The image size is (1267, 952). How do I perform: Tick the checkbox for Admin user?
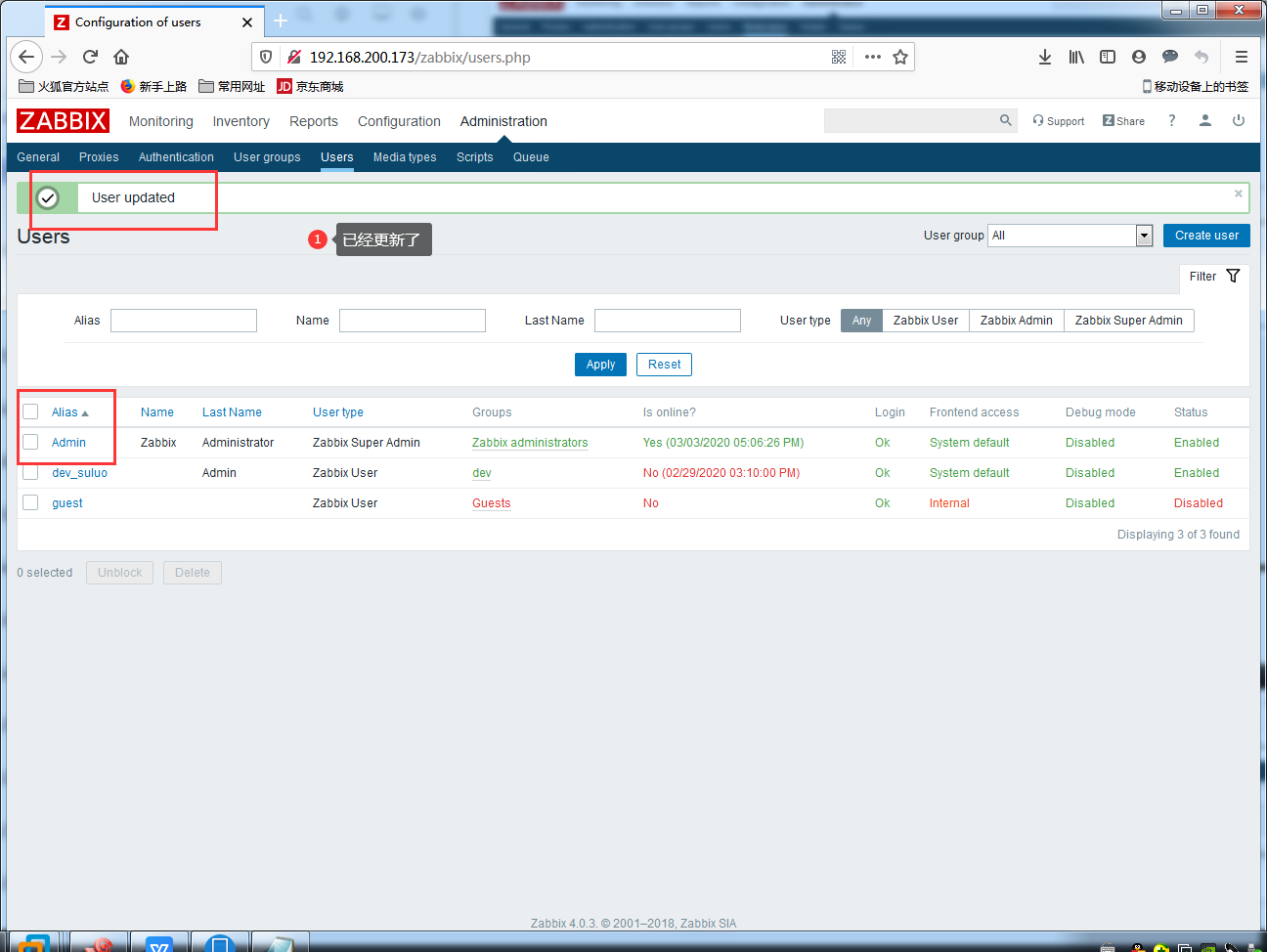point(30,442)
